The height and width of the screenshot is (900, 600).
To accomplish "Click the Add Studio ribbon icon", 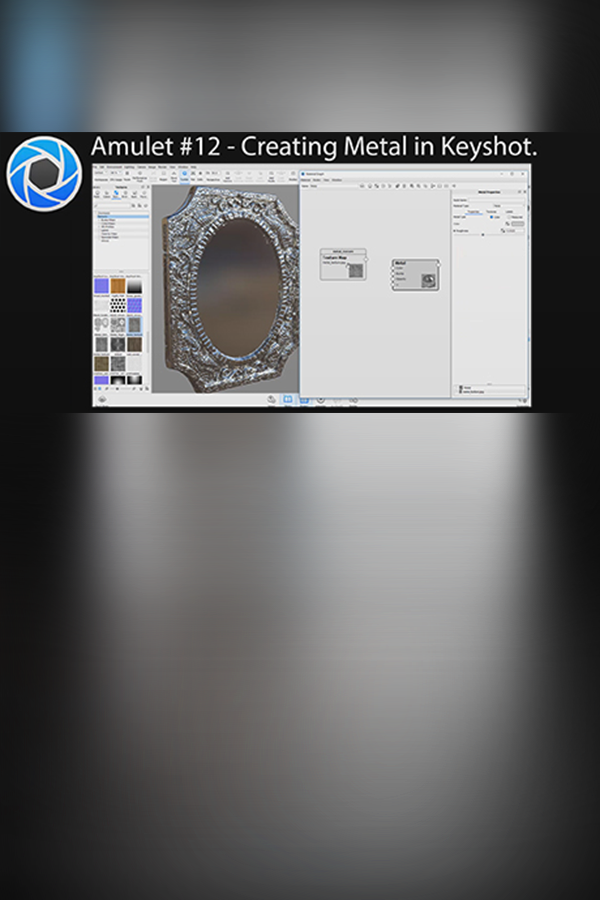I will 272,176.
